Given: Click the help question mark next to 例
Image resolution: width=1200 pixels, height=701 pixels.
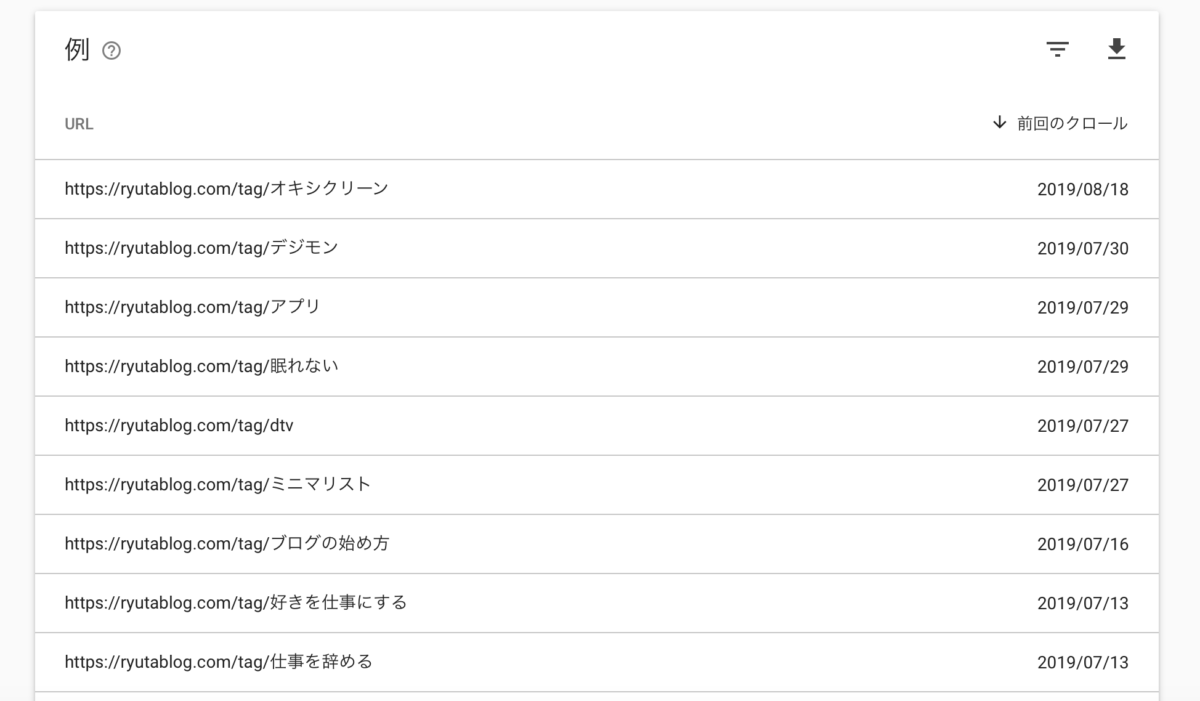Looking at the screenshot, I should (x=112, y=51).
